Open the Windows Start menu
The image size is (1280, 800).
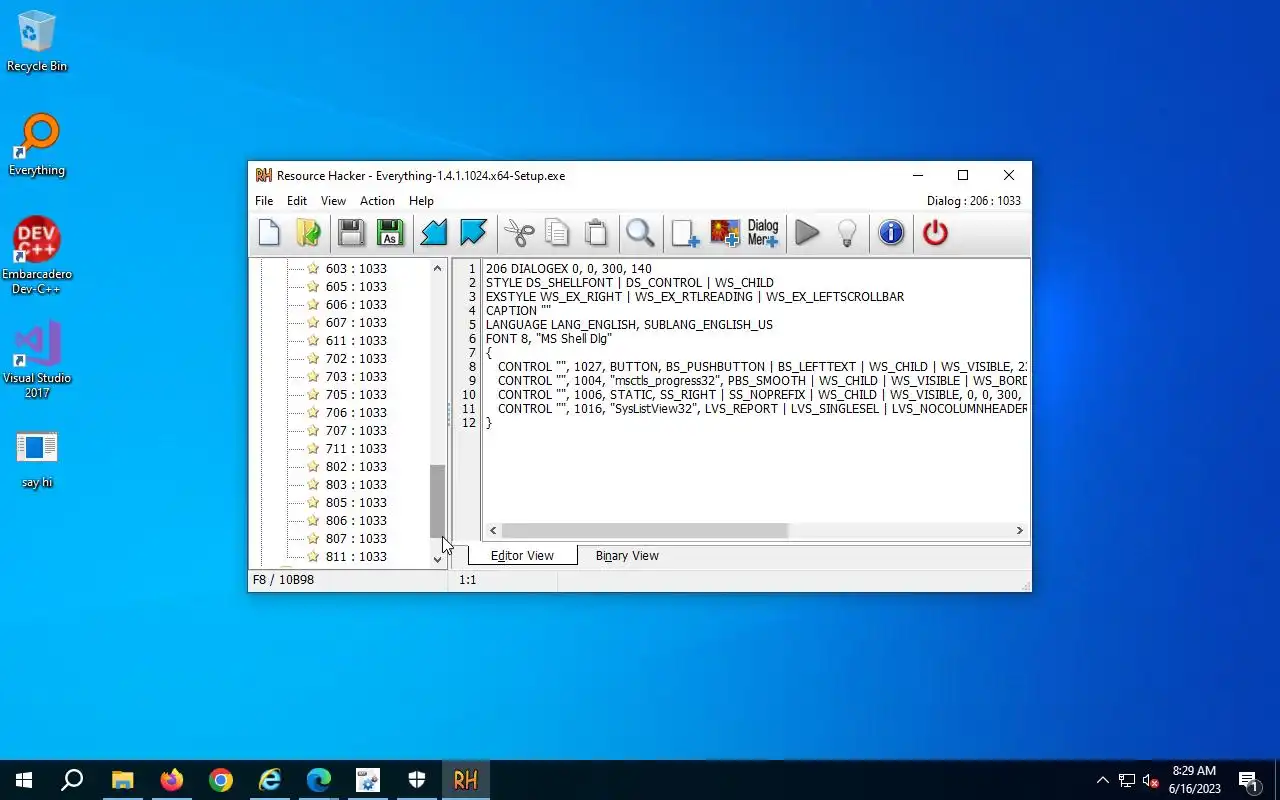(x=24, y=780)
